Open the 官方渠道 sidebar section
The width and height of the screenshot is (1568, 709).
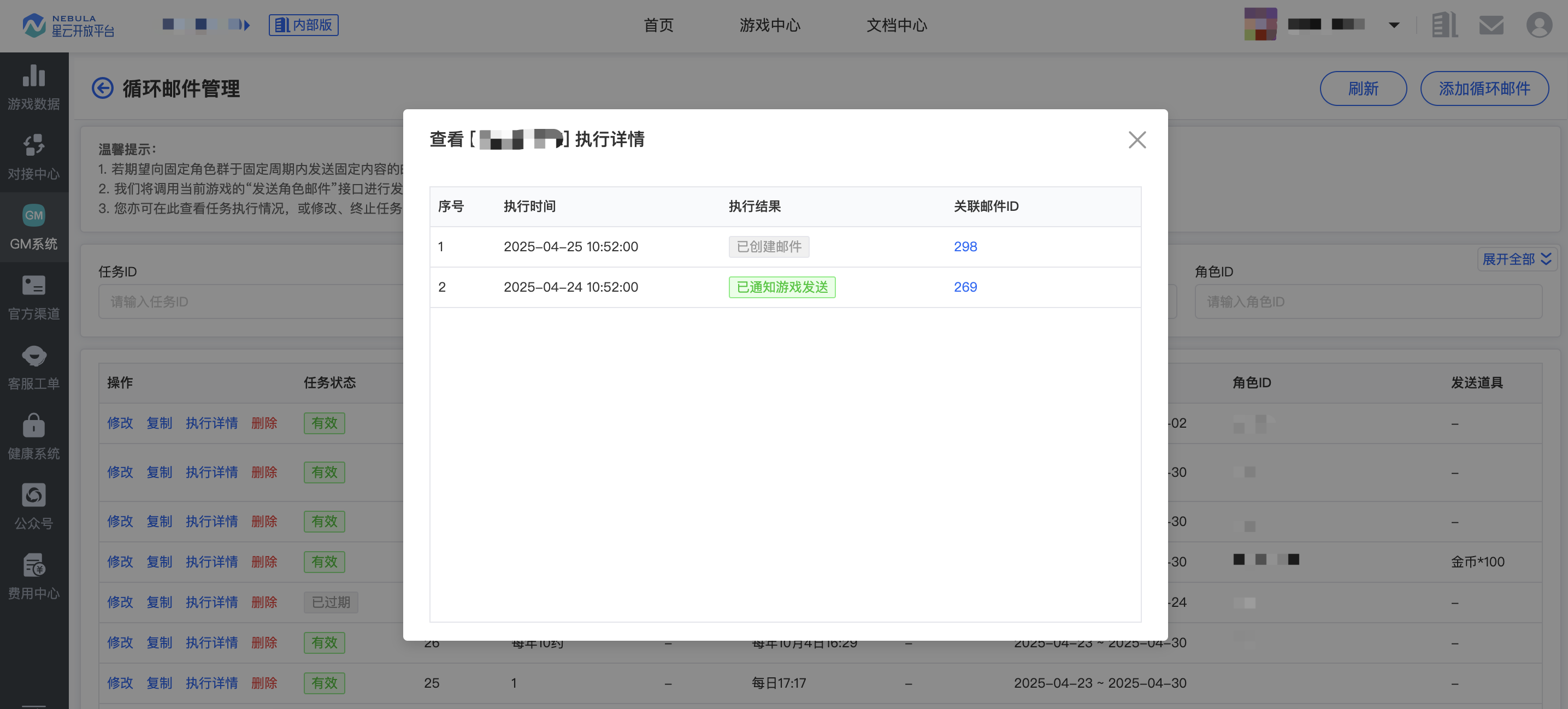click(x=34, y=297)
